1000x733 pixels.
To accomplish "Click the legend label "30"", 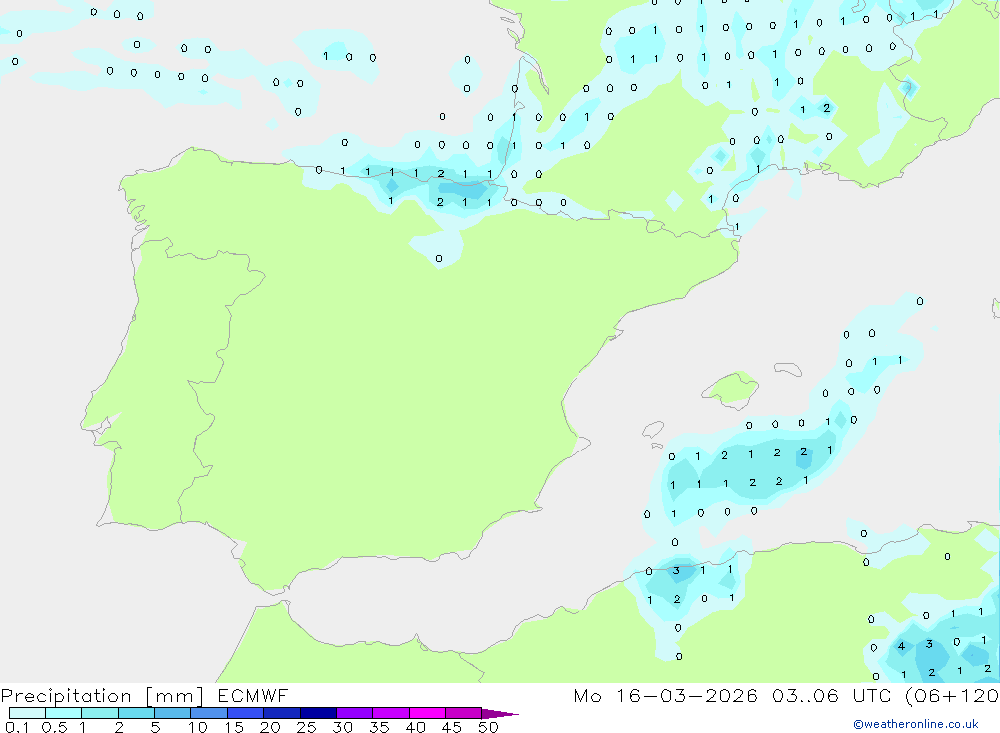I will tap(343, 727).
